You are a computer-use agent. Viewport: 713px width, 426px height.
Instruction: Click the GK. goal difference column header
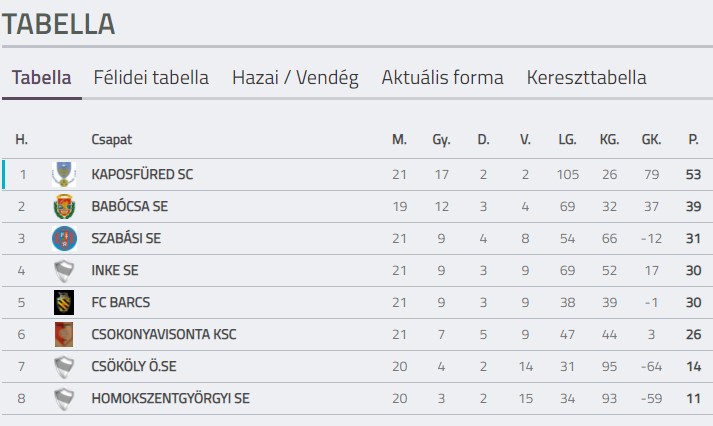(x=652, y=140)
